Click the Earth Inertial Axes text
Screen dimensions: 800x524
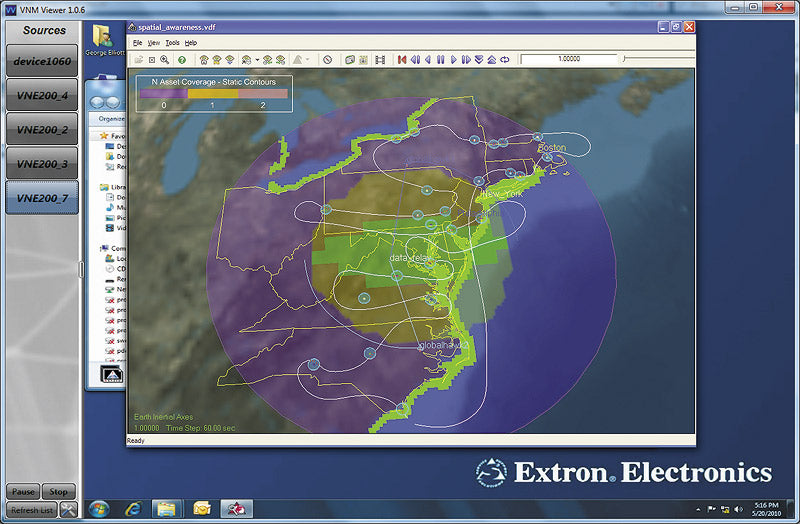pyautogui.click(x=163, y=417)
